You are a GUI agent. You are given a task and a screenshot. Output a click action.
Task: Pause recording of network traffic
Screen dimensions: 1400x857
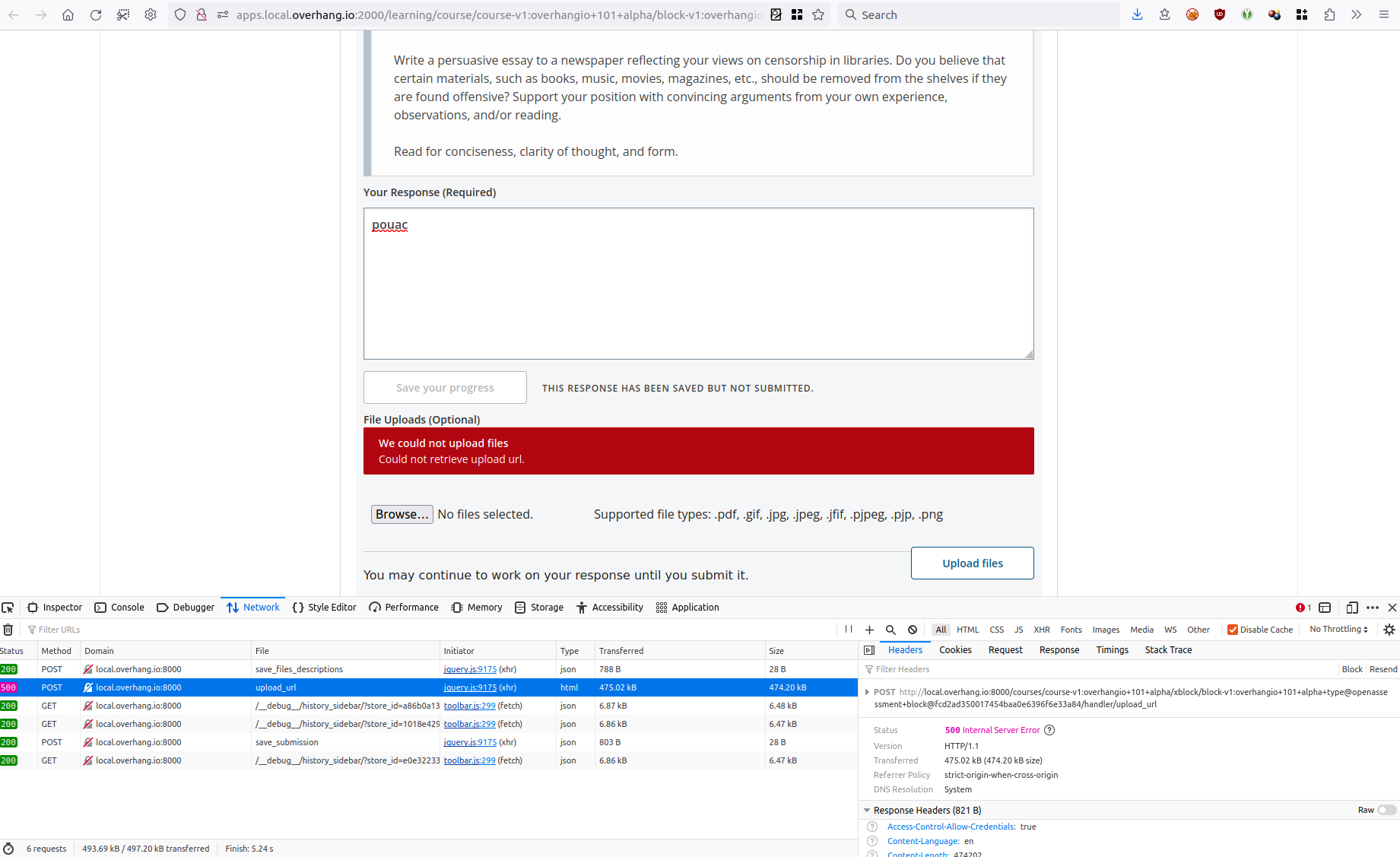(849, 630)
